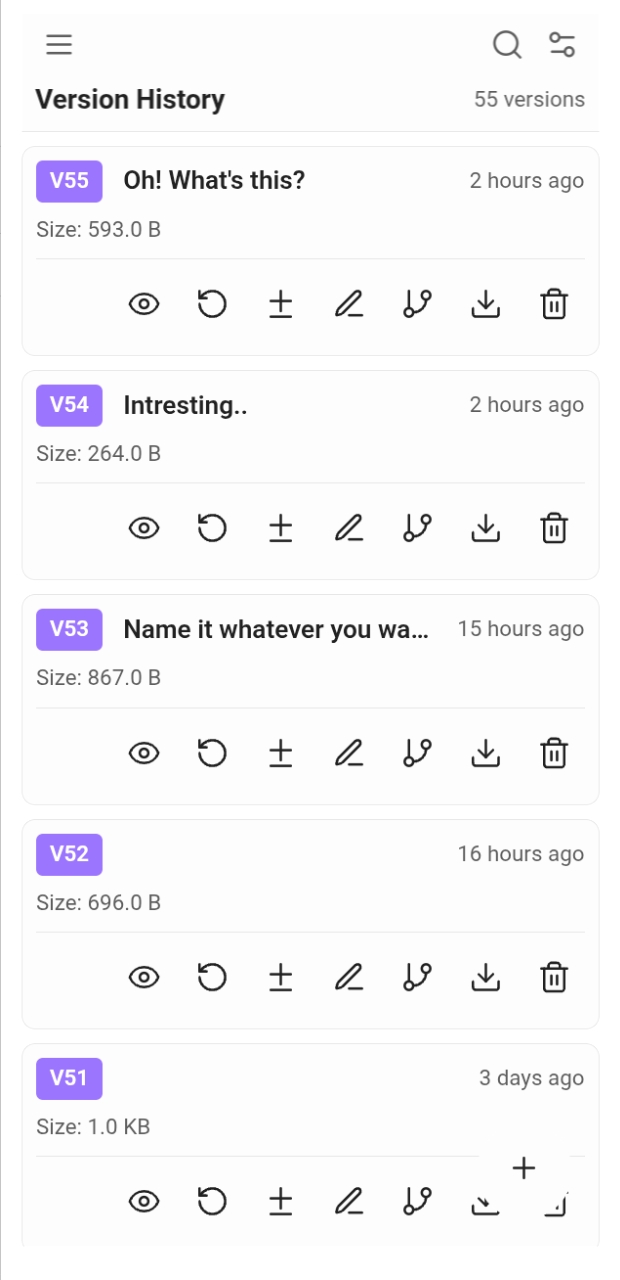The image size is (620, 1280).
Task: View the diff for version V52
Action: click(280, 977)
